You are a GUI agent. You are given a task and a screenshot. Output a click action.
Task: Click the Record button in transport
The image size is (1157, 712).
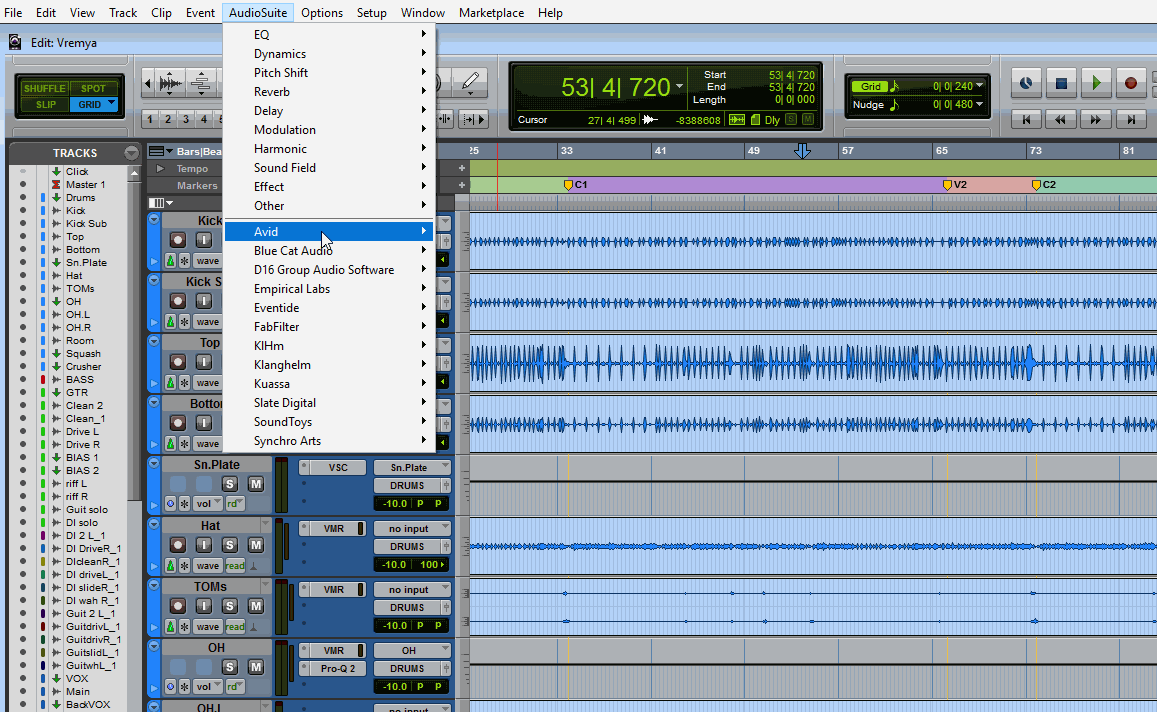point(1131,84)
